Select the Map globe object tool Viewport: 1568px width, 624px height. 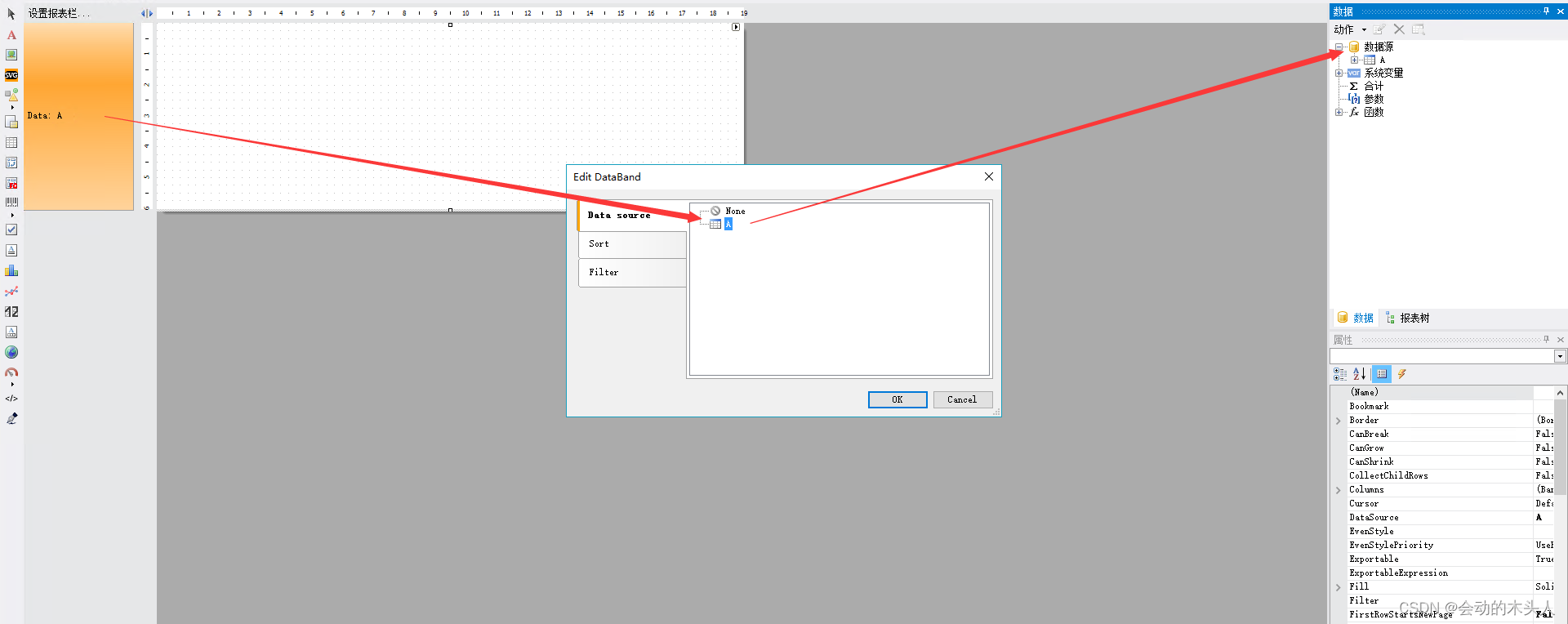tap(11, 353)
